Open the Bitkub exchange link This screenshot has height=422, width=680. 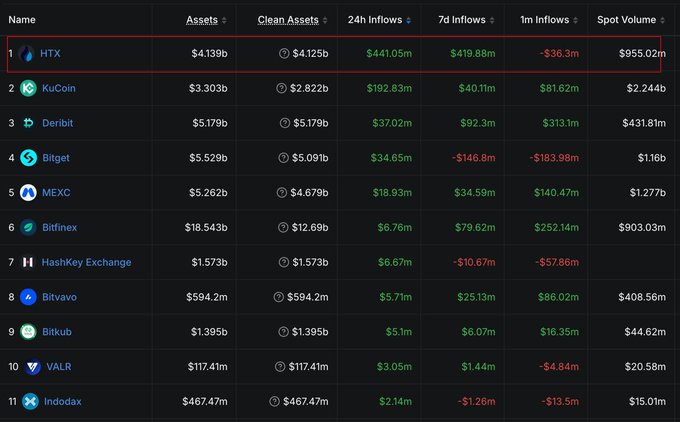(57, 332)
